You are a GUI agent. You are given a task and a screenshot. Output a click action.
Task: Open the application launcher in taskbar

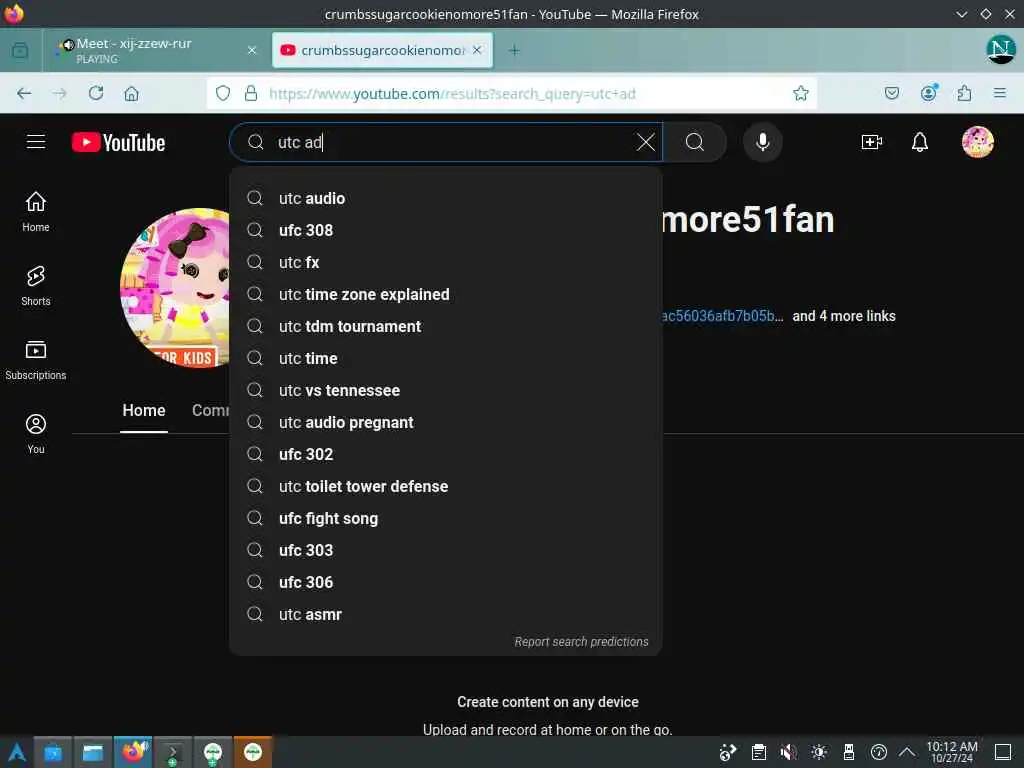[x=16, y=752]
